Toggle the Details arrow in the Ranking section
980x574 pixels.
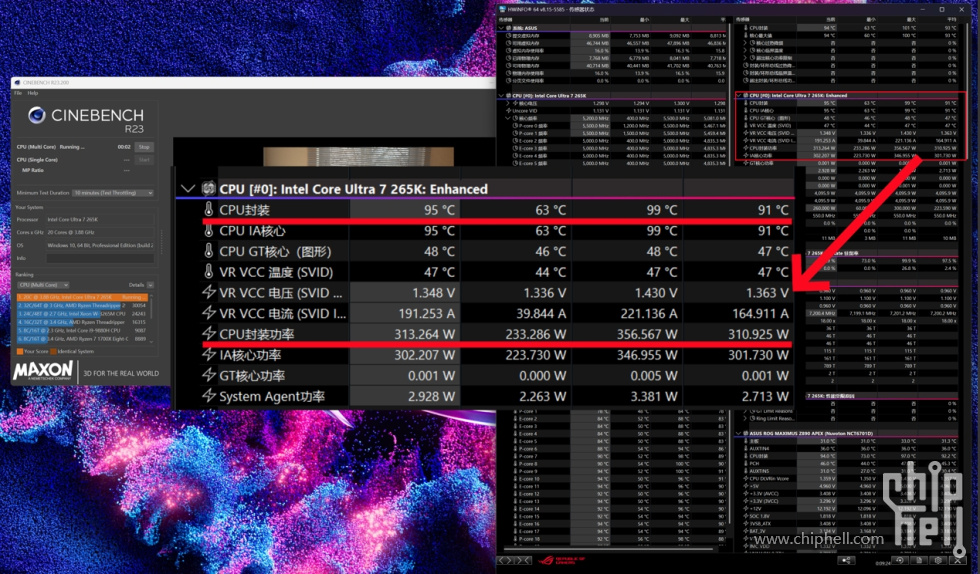click(x=151, y=285)
